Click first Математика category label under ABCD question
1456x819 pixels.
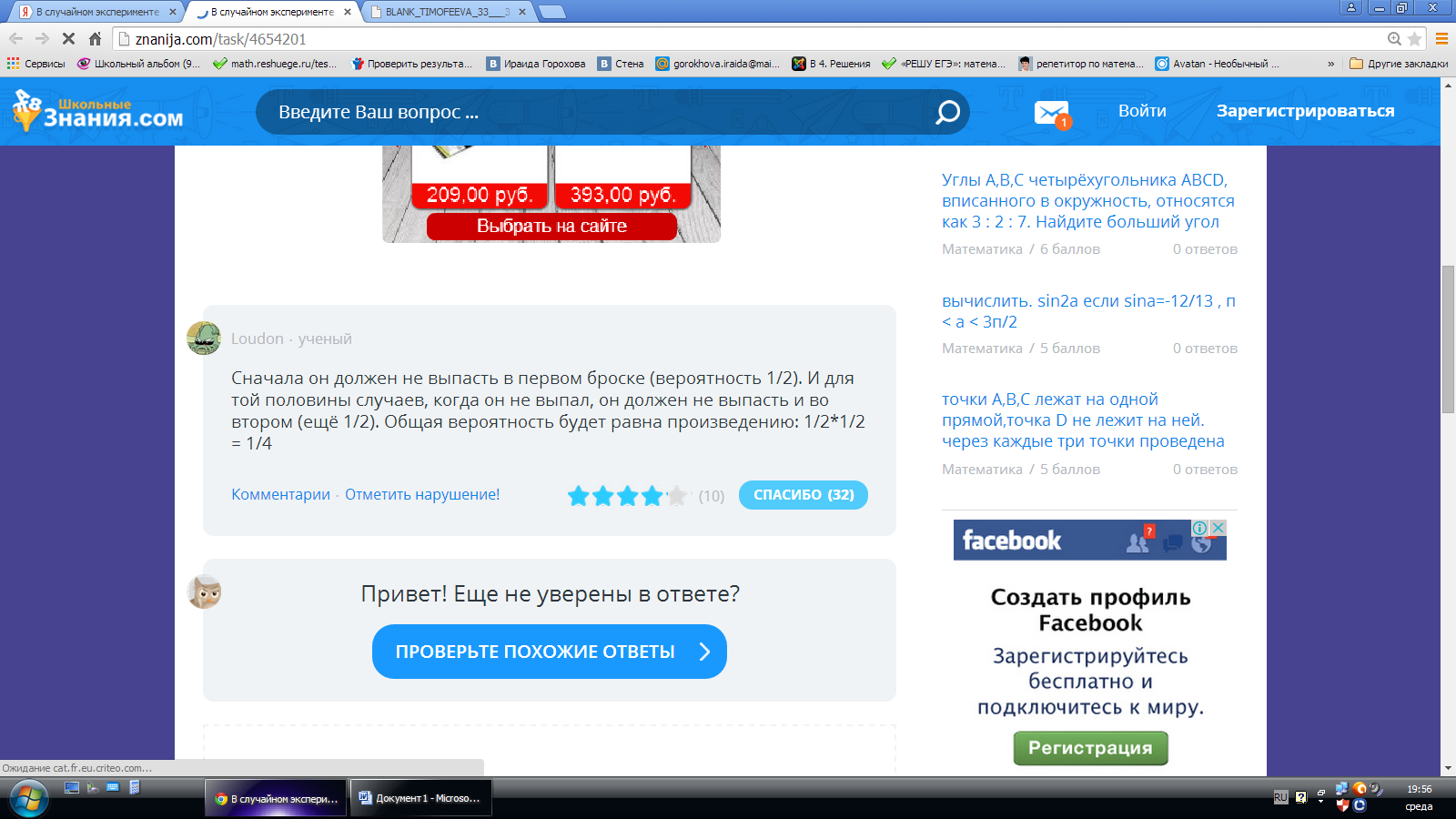(982, 248)
